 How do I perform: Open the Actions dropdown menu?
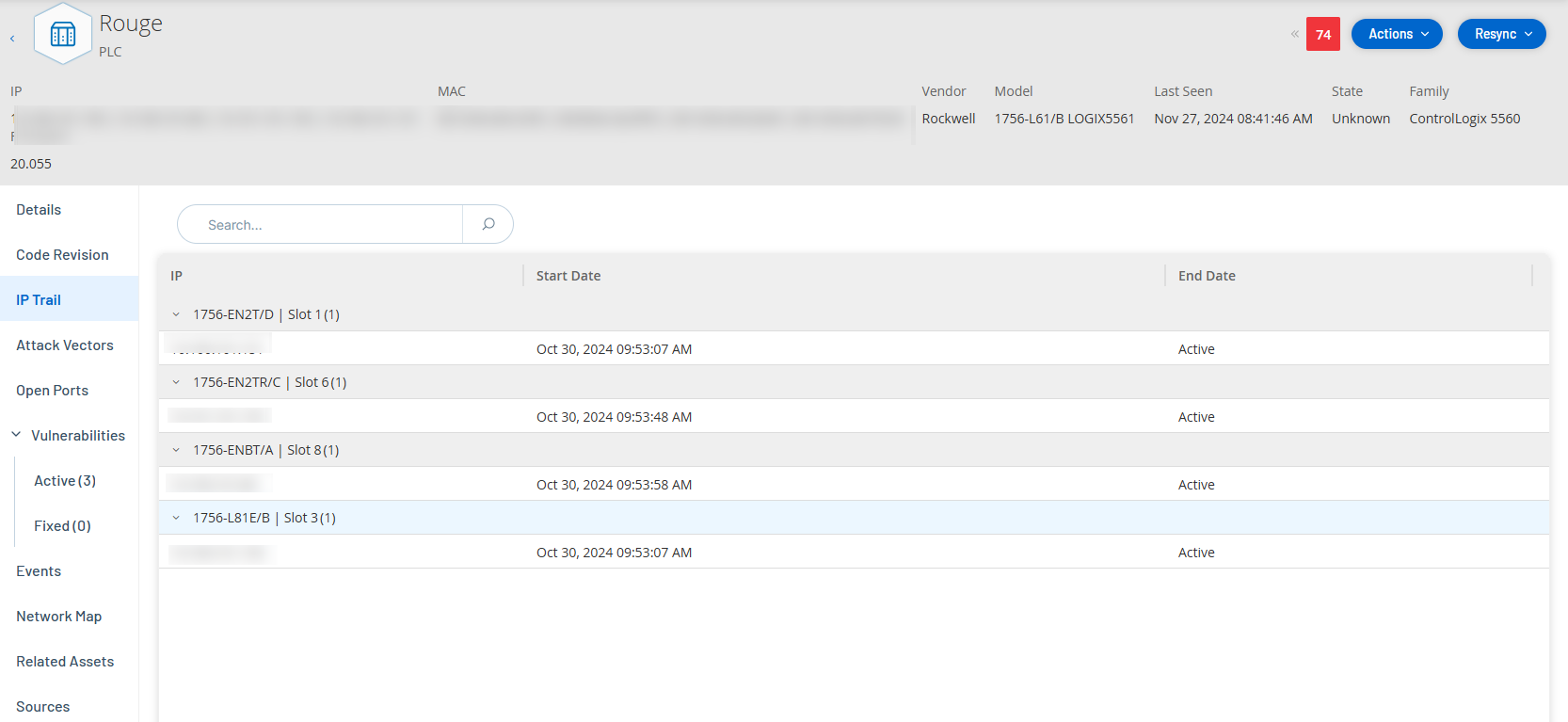1397,34
